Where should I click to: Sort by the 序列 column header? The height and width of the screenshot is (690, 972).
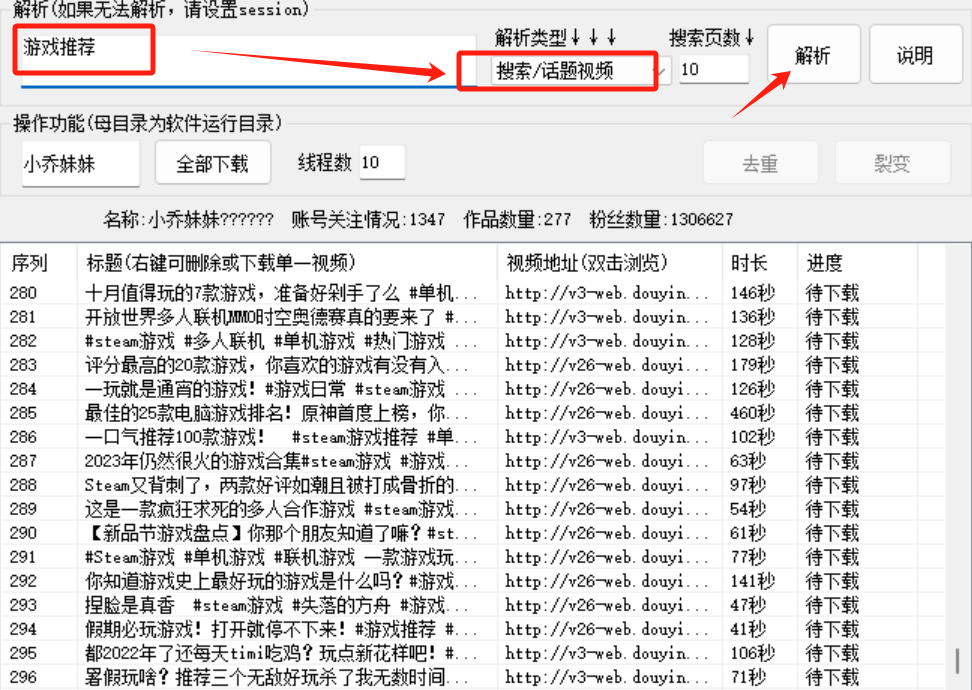39,263
